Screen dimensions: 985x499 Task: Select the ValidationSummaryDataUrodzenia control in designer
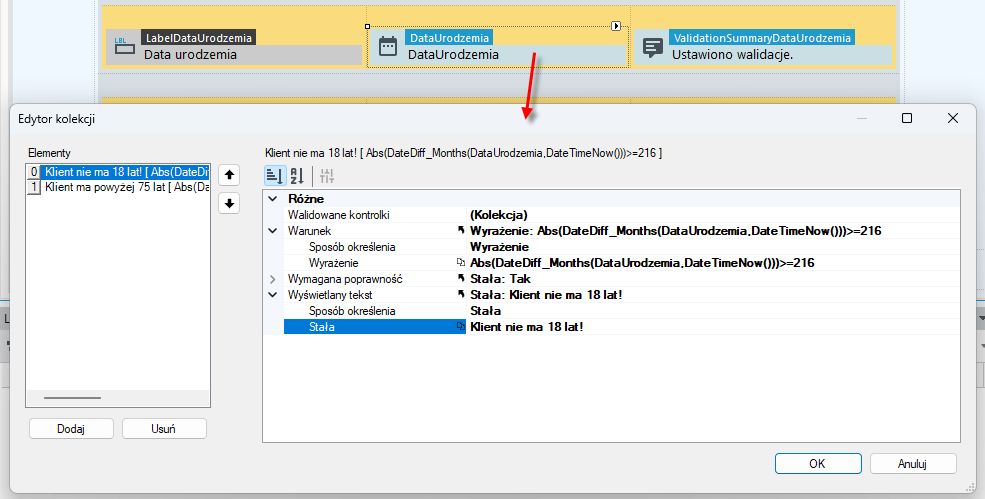(x=762, y=47)
